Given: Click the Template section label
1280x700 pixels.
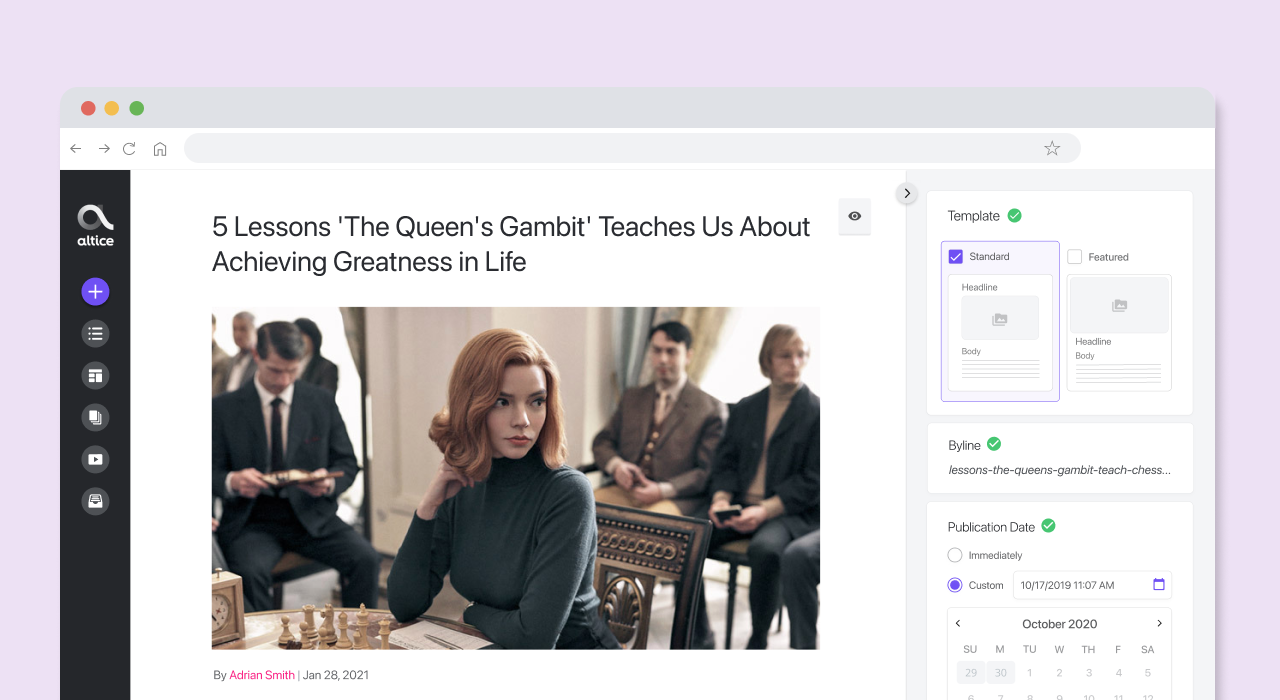Looking at the screenshot, I should (x=974, y=216).
